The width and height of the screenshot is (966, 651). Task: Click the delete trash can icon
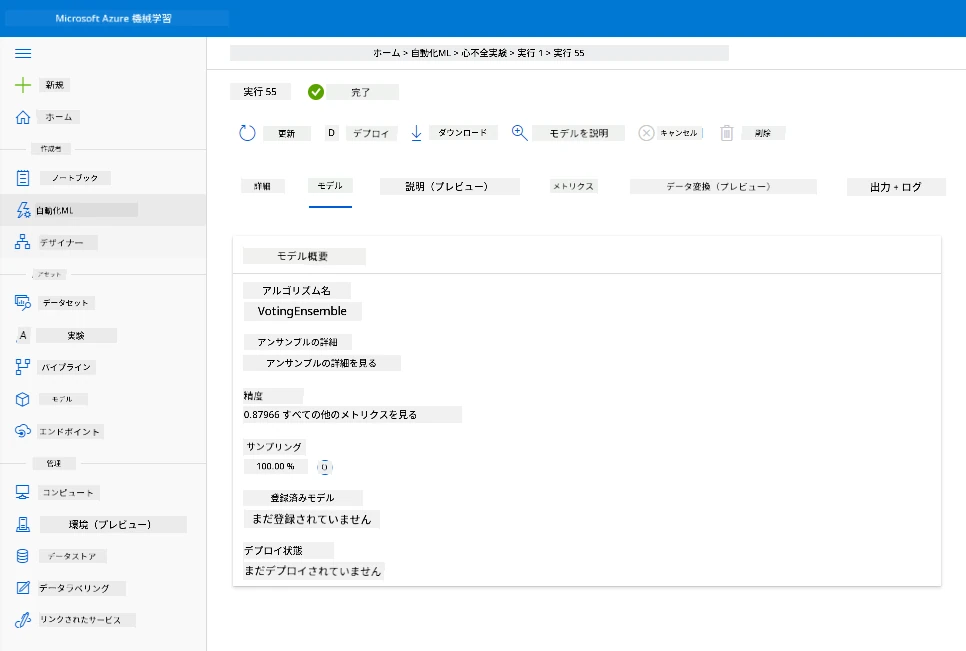[727, 133]
